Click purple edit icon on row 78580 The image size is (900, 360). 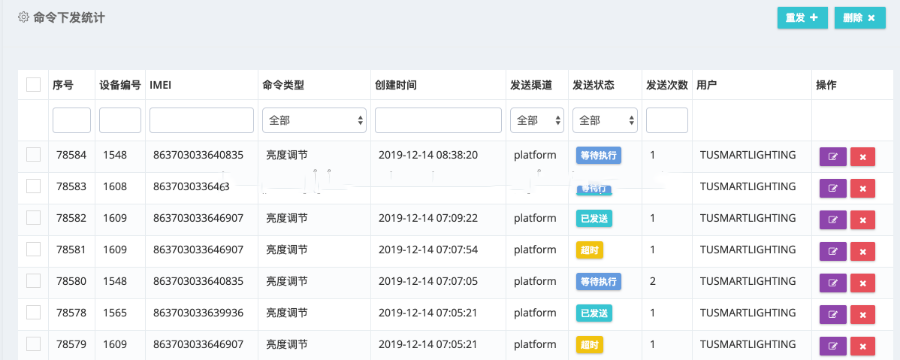pyautogui.click(x=833, y=282)
